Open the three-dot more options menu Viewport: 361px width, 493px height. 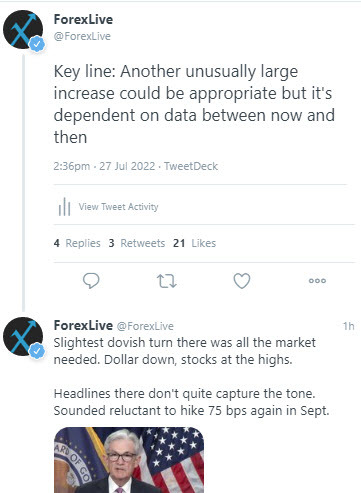317,281
